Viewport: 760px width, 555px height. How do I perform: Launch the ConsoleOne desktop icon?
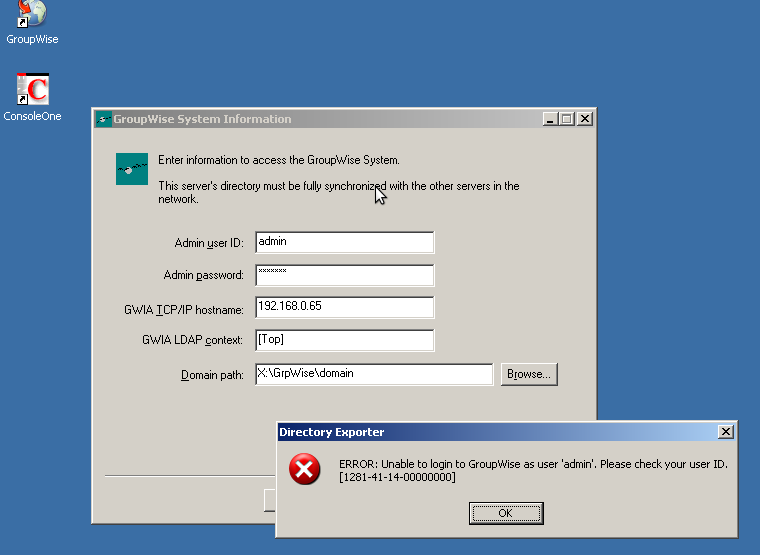[x=32, y=97]
